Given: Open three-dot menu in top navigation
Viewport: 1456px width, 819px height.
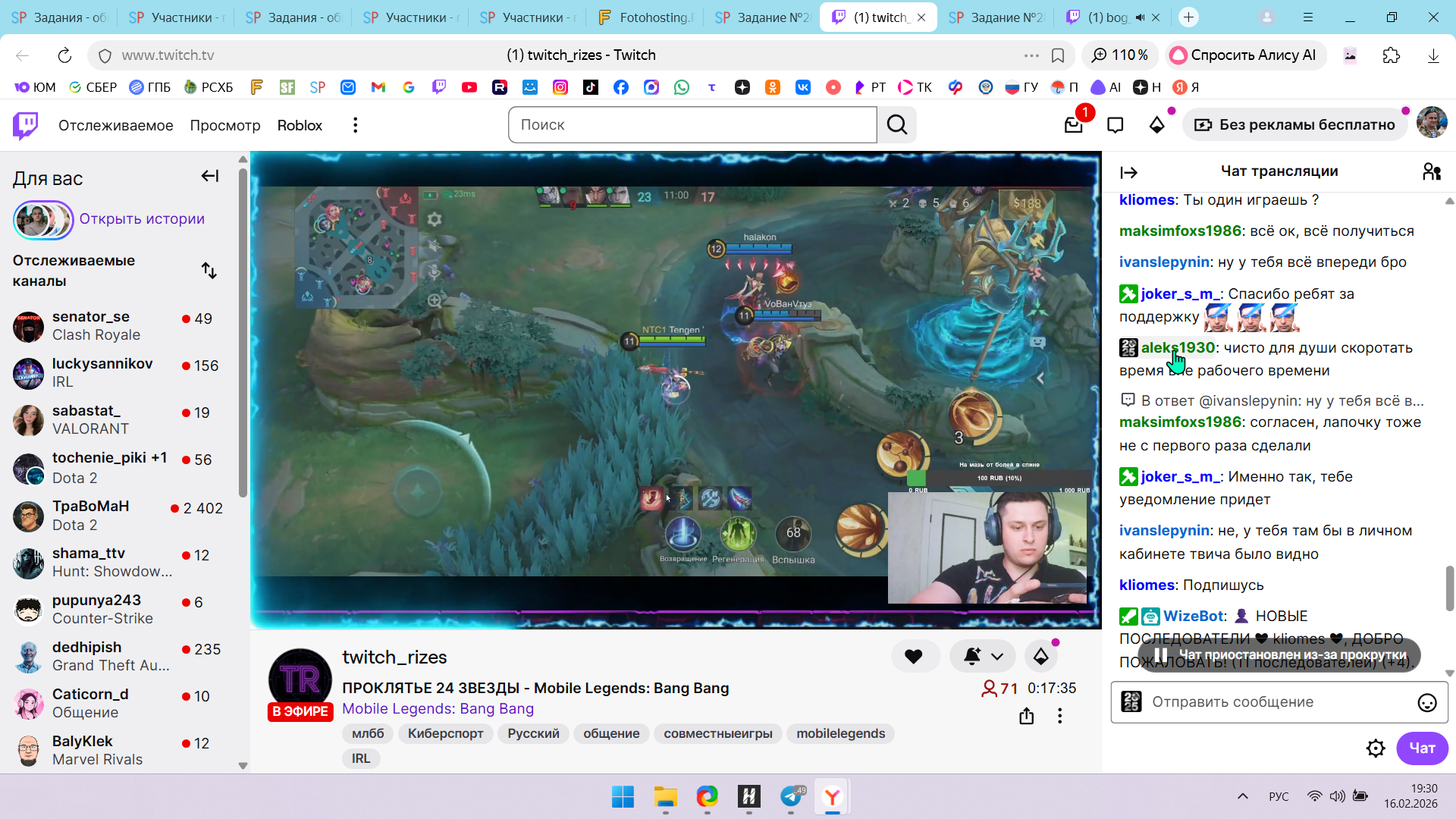Looking at the screenshot, I should pyautogui.click(x=355, y=125).
